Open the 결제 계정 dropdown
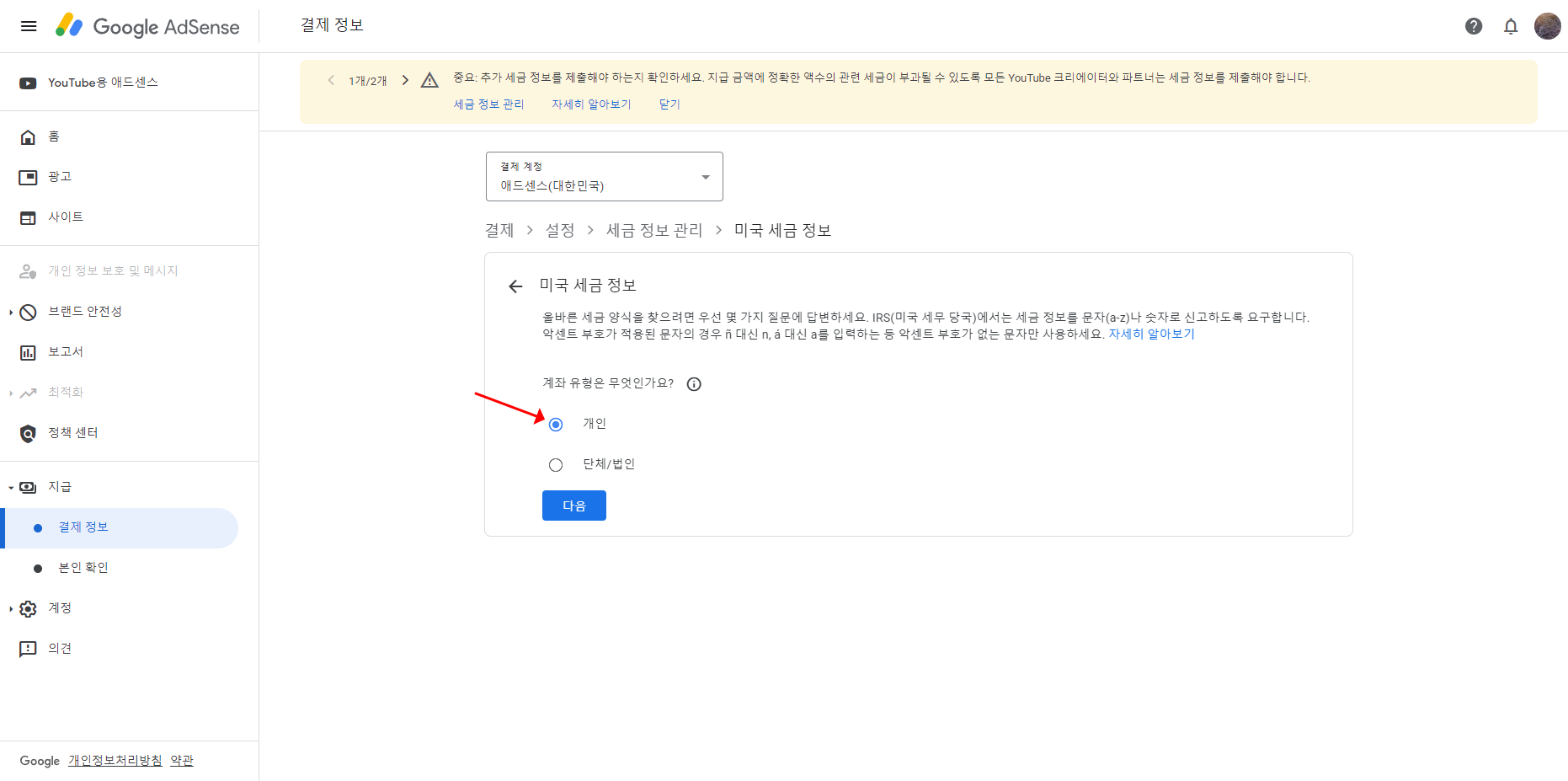This screenshot has height=781, width=1568. coord(605,177)
